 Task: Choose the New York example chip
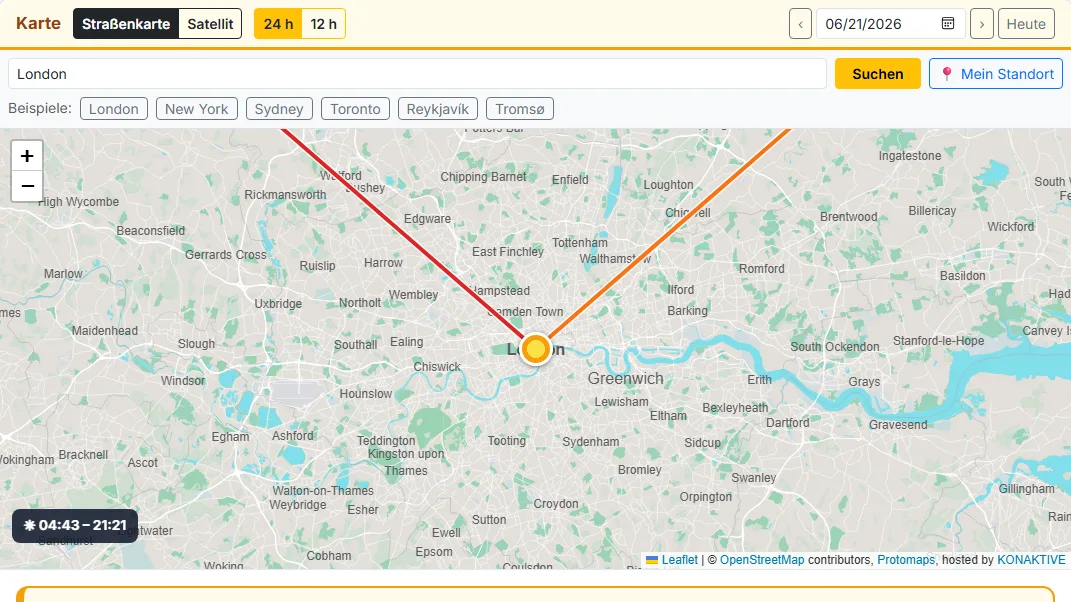click(x=197, y=109)
